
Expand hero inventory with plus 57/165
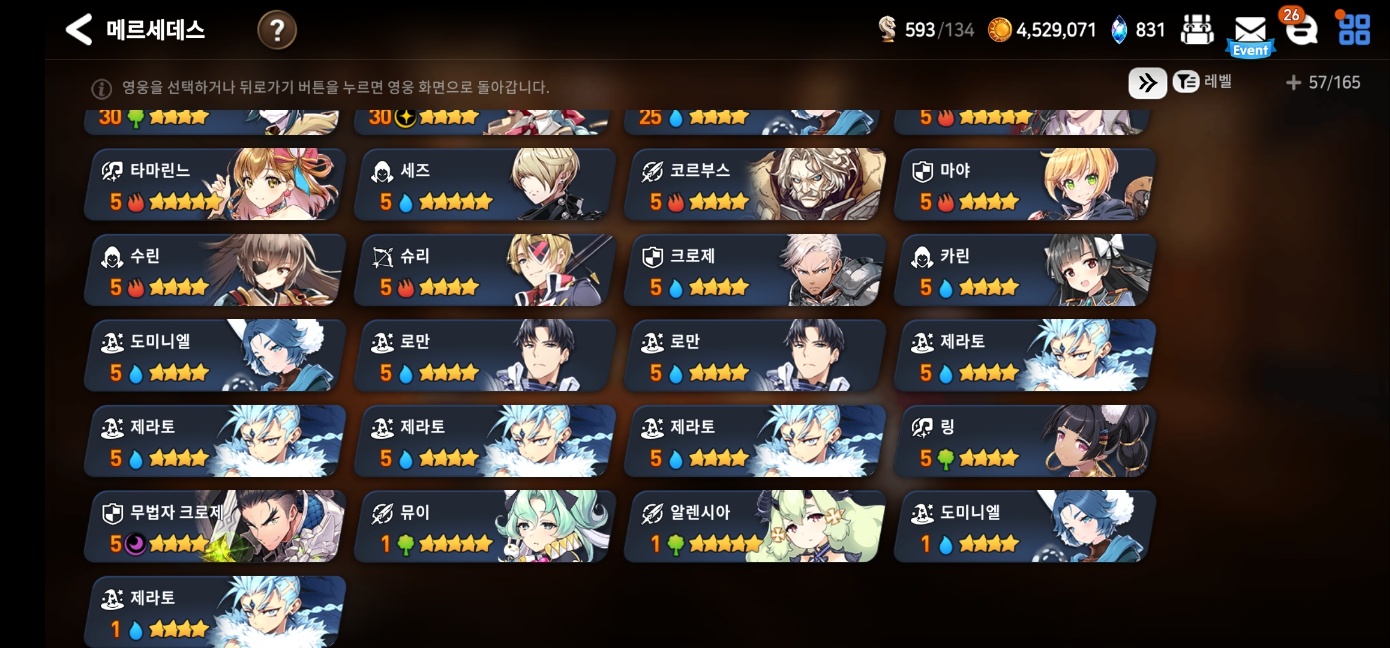pyautogui.click(x=1323, y=83)
